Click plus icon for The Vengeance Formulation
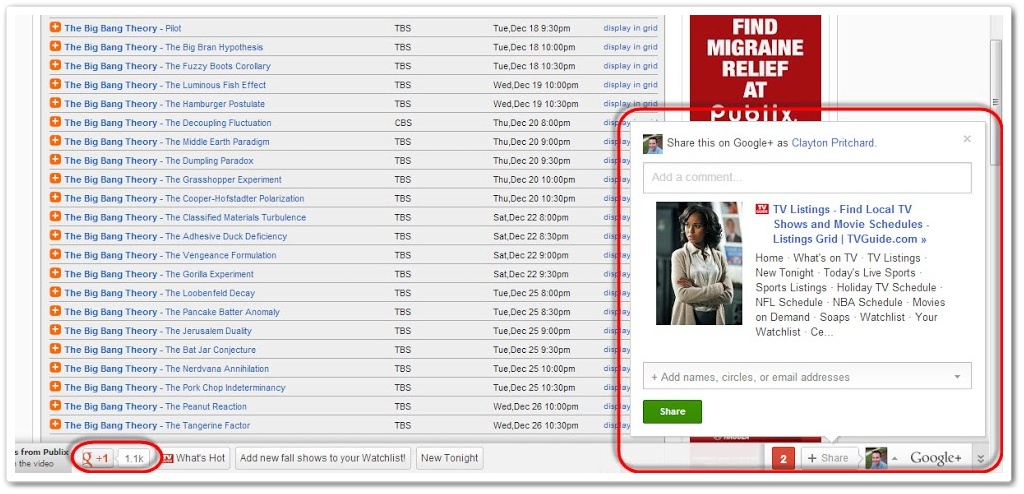This screenshot has height=494, width=1024. click(x=56, y=255)
